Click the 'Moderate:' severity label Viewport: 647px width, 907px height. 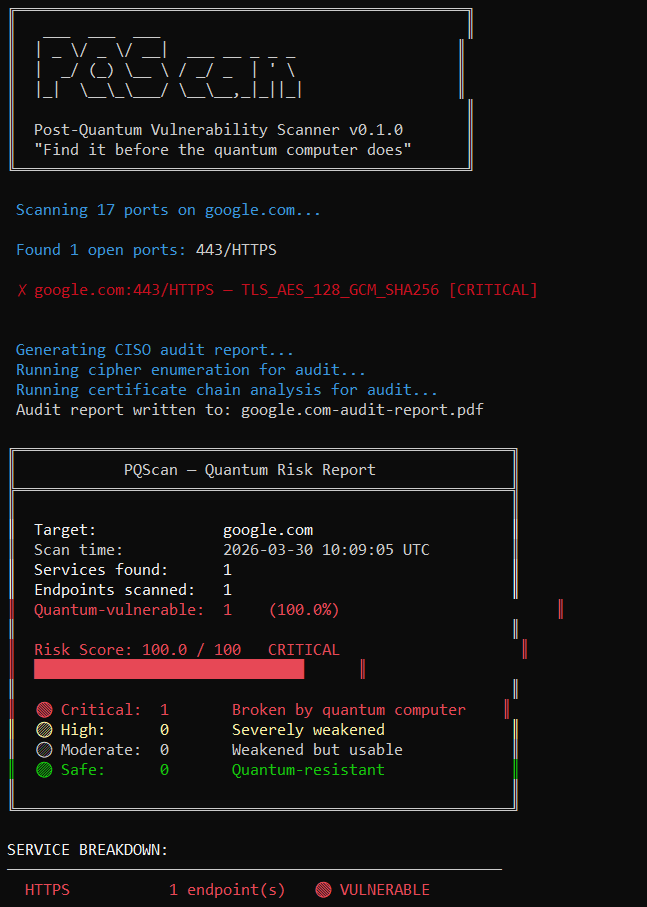pos(101,750)
